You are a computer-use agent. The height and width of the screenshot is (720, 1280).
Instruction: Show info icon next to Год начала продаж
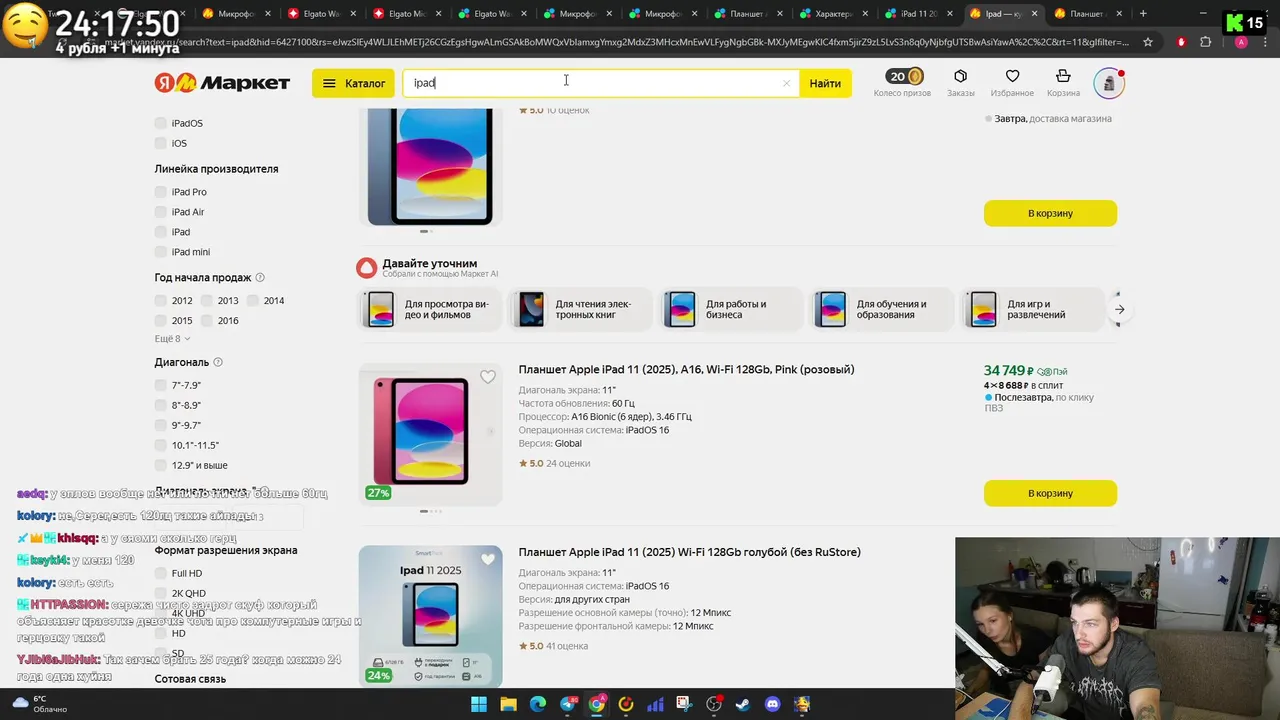pyautogui.click(x=260, y=277)
